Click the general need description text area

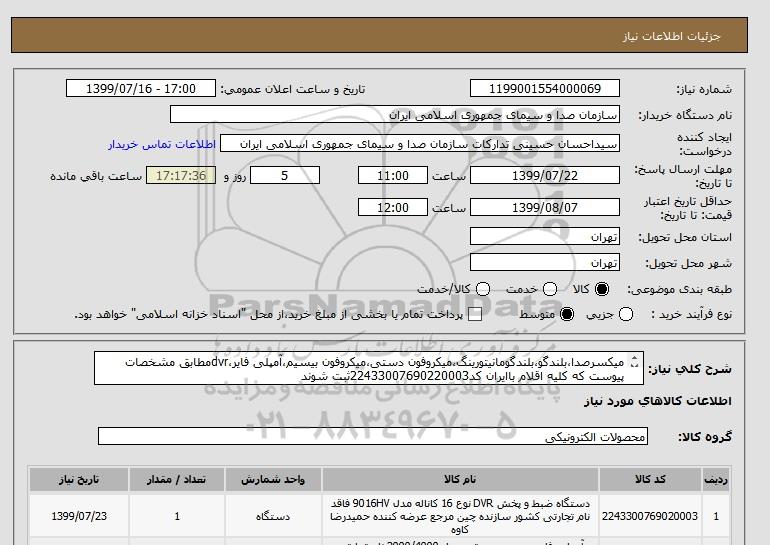[369, 368]
